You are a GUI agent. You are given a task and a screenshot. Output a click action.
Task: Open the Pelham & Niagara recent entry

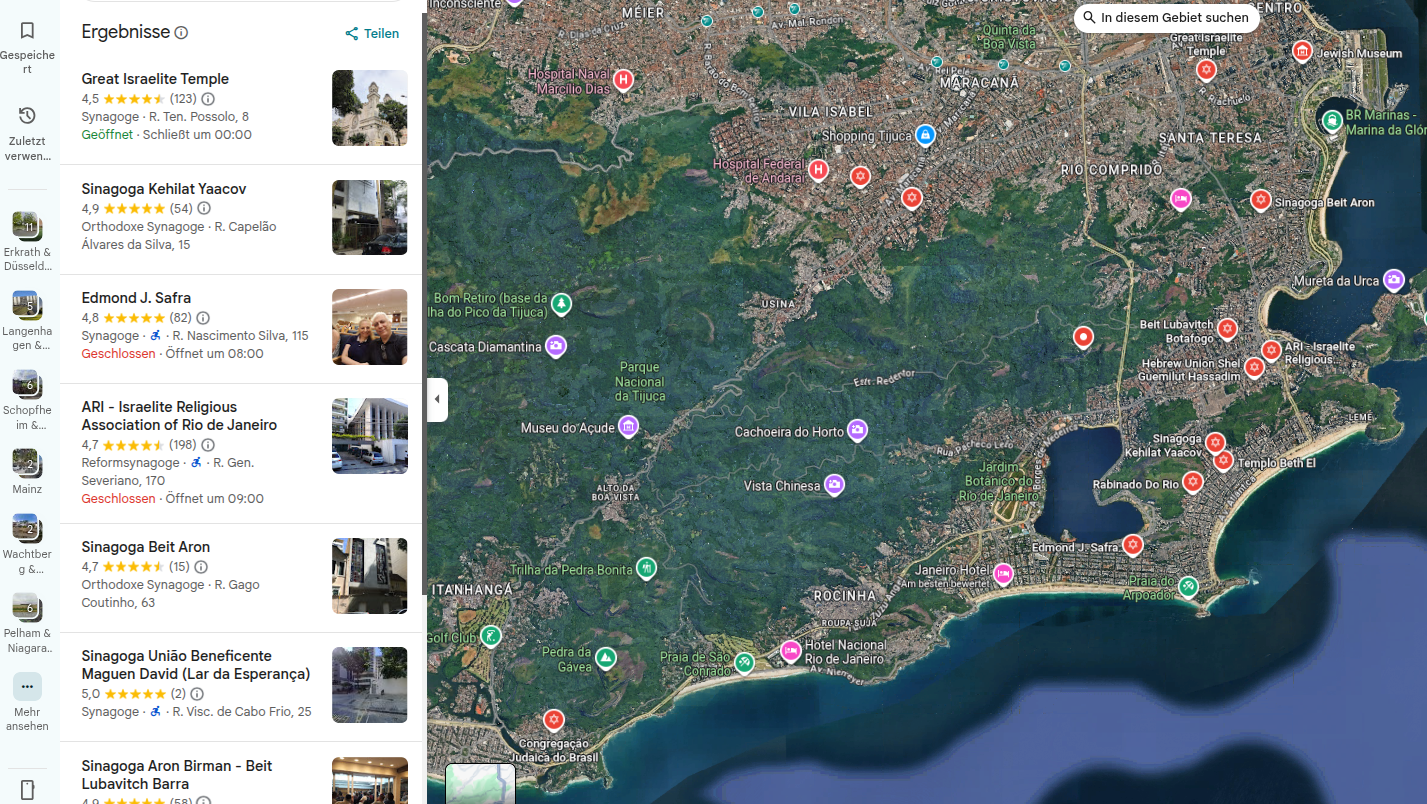(25, 606)
